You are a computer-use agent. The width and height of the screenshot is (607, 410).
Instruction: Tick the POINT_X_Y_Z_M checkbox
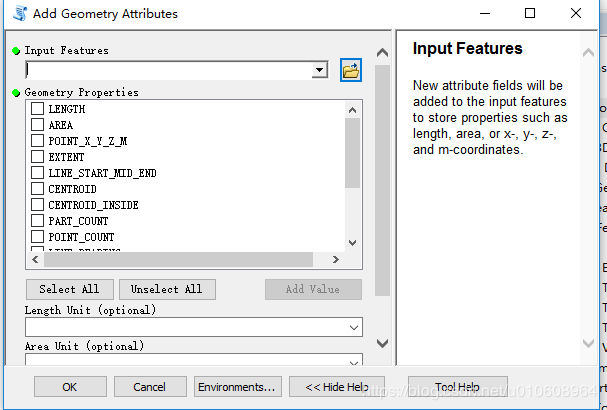(38, 141)
